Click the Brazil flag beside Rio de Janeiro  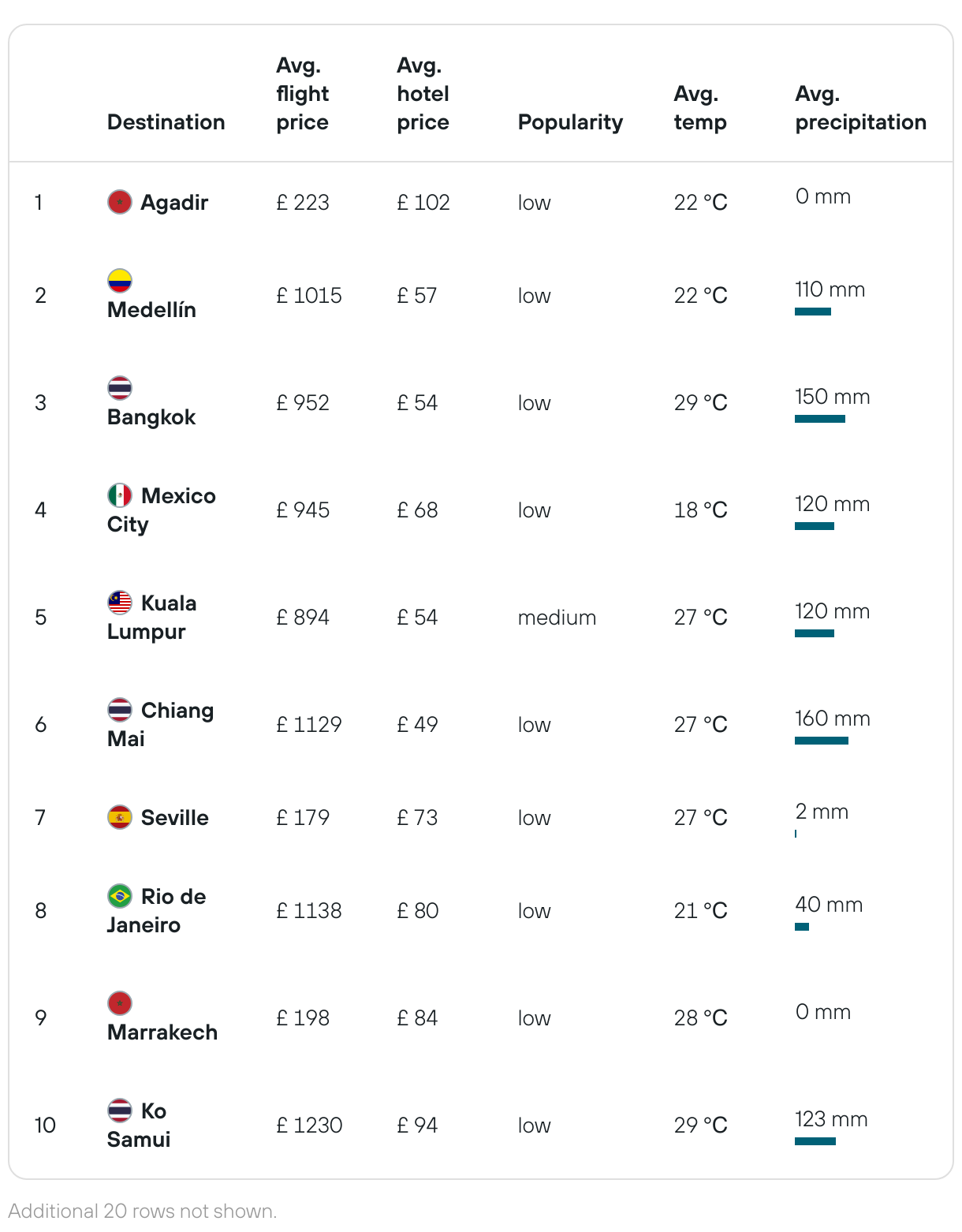coord(120,896)
